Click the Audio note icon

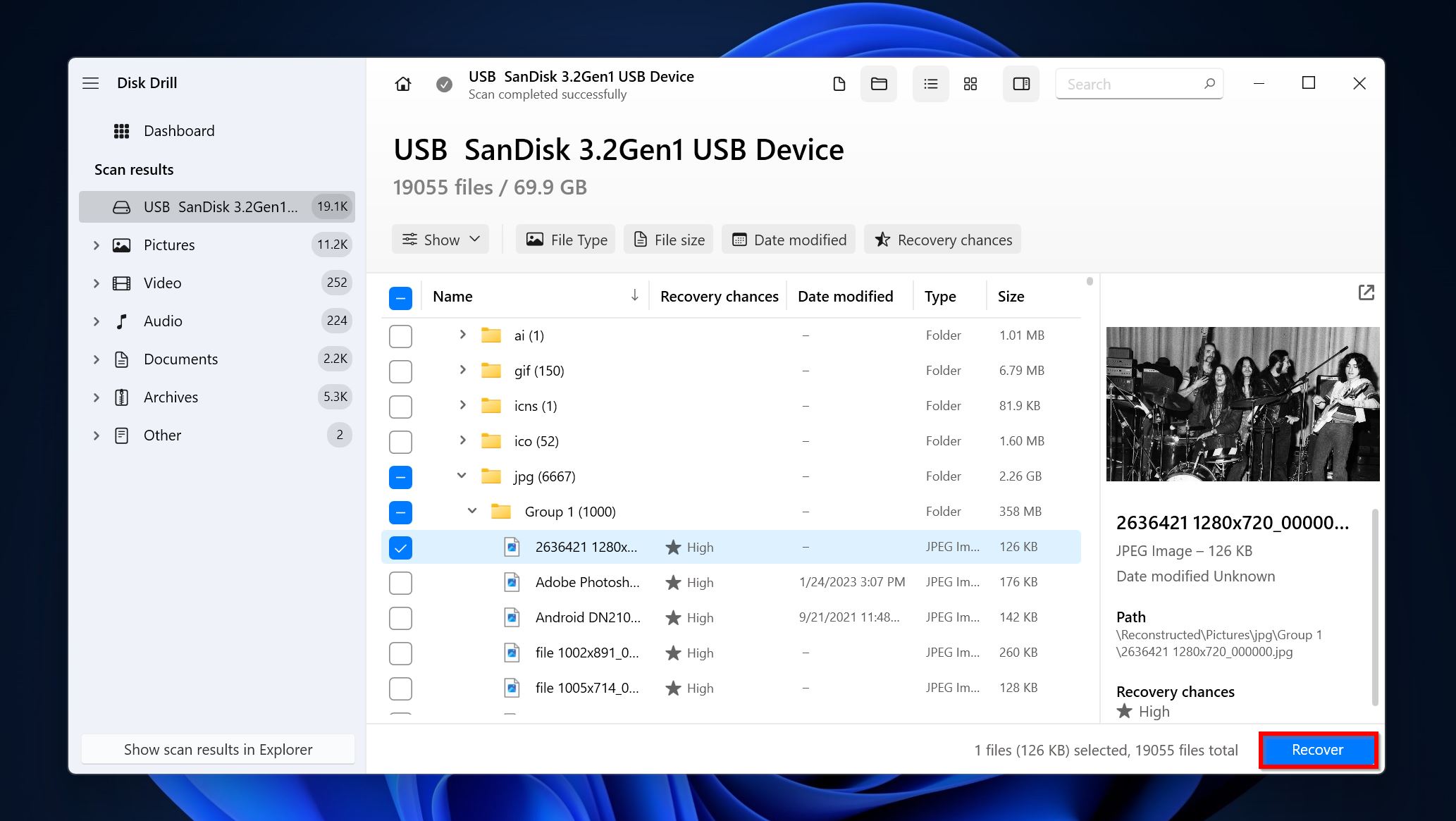[122, 321]
